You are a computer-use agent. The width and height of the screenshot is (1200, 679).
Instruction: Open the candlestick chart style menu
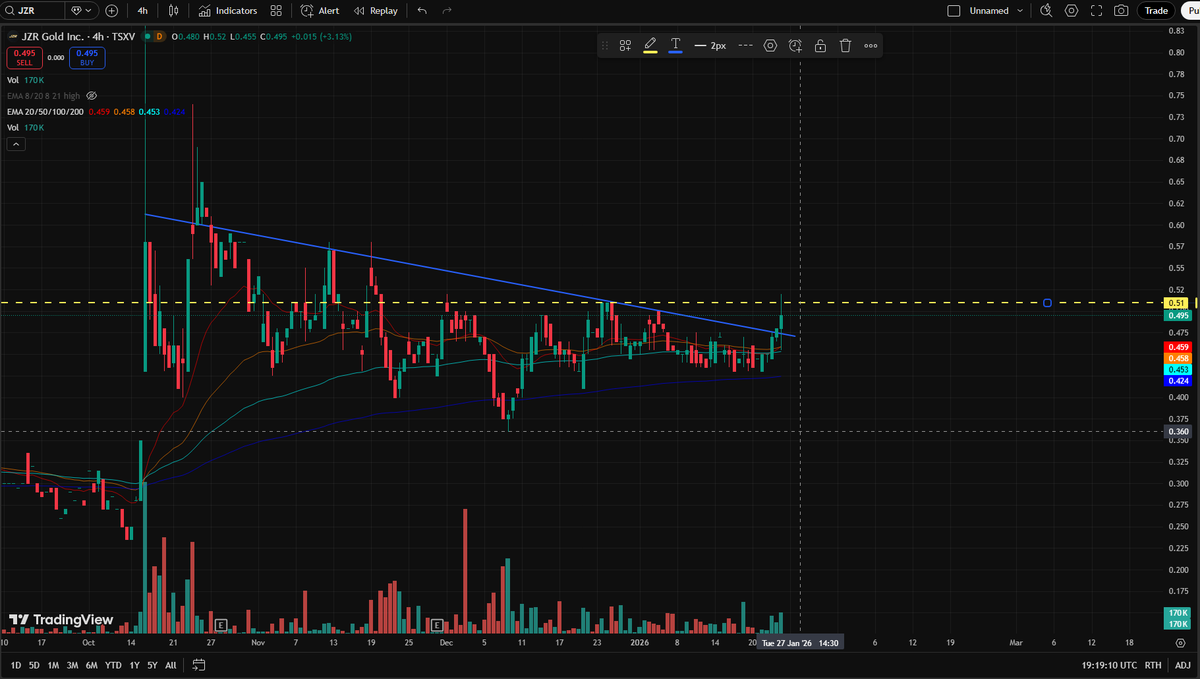(x=174, y=10)
